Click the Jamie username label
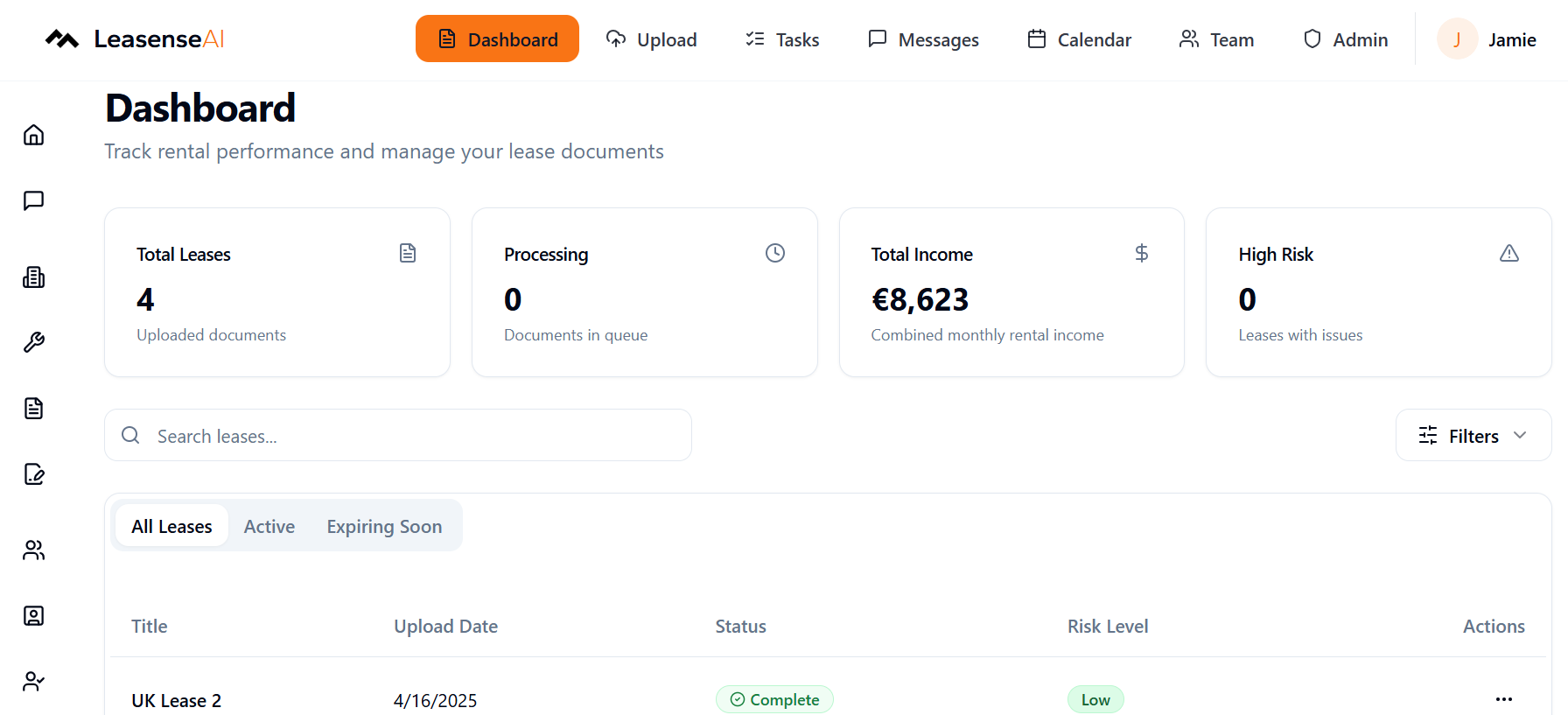This screenshot has height=715, width=1568. click(x=1512, y=39)
